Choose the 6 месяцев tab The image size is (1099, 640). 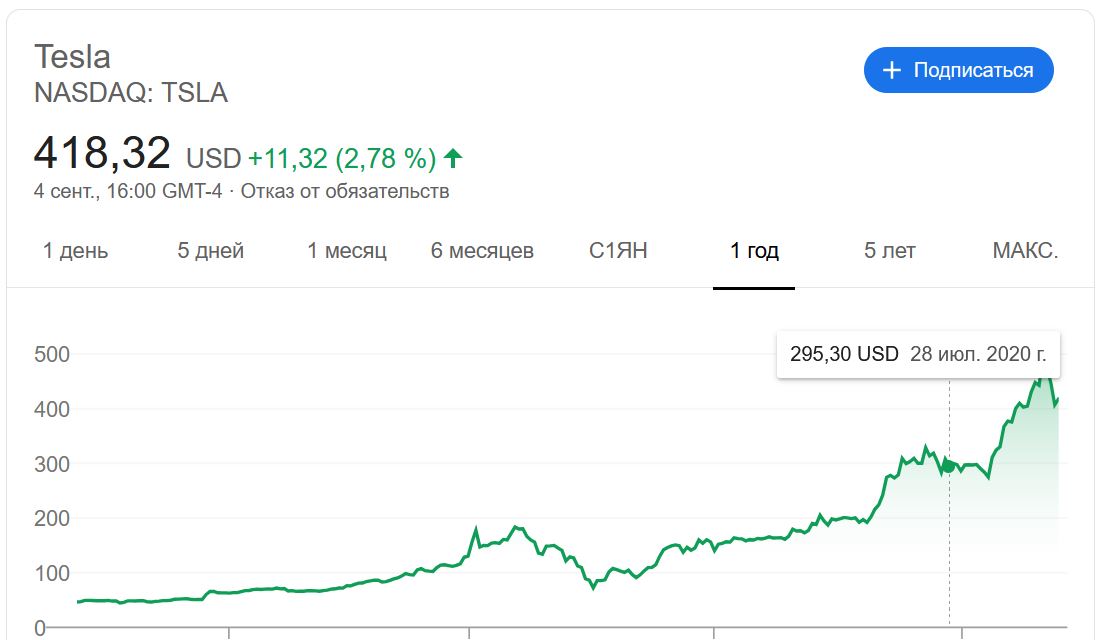[x=482, y=251]
